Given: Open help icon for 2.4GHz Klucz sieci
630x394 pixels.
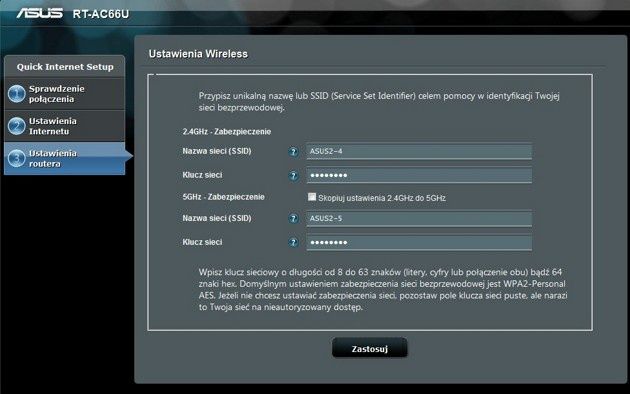Looking at the screenshot, I should pos(293,176).
